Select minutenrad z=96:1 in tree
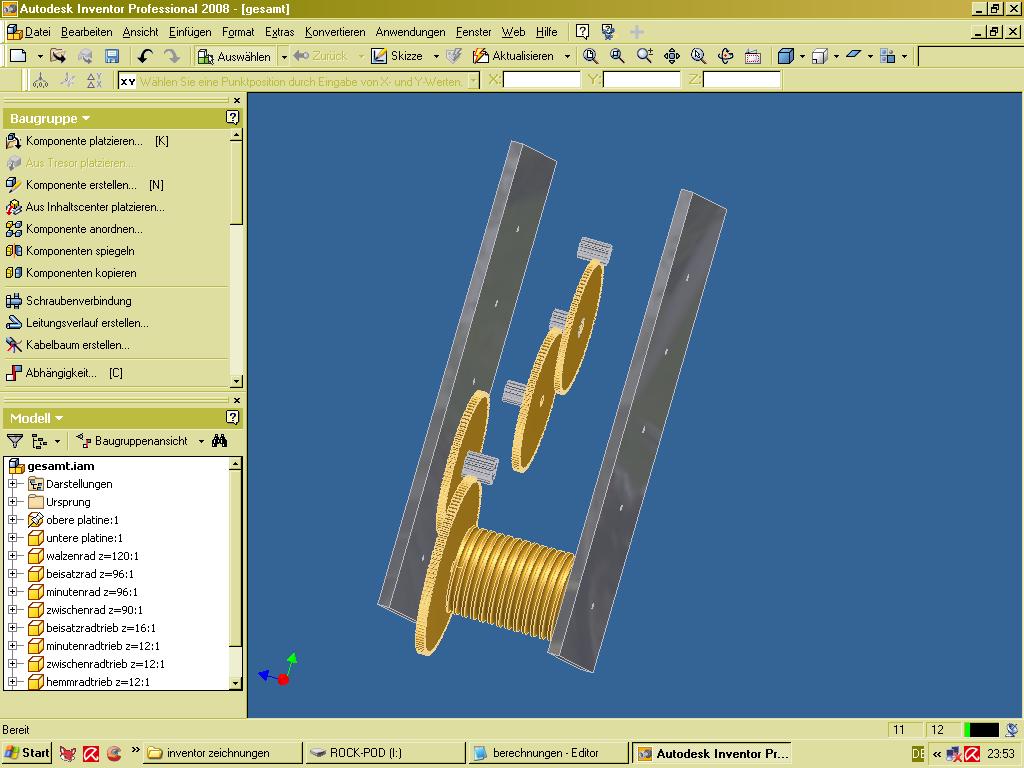1024x768 pixels. [91, 592]
